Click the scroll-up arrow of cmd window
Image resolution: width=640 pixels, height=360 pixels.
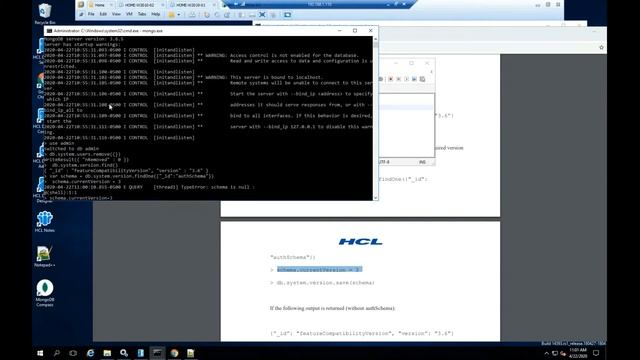pyautogui.click(x=376, y=39)
